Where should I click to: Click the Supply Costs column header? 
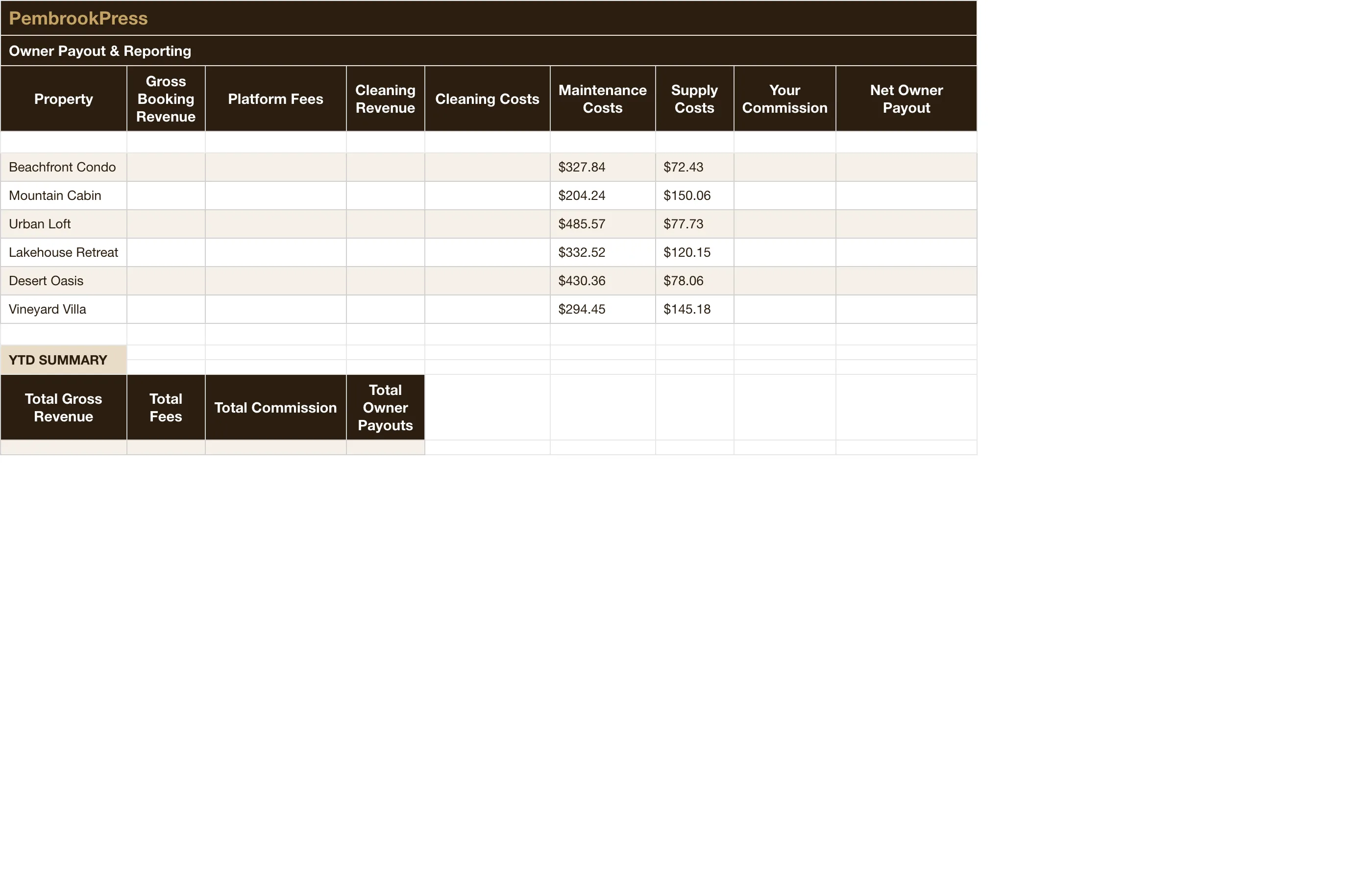click(695, 98)
